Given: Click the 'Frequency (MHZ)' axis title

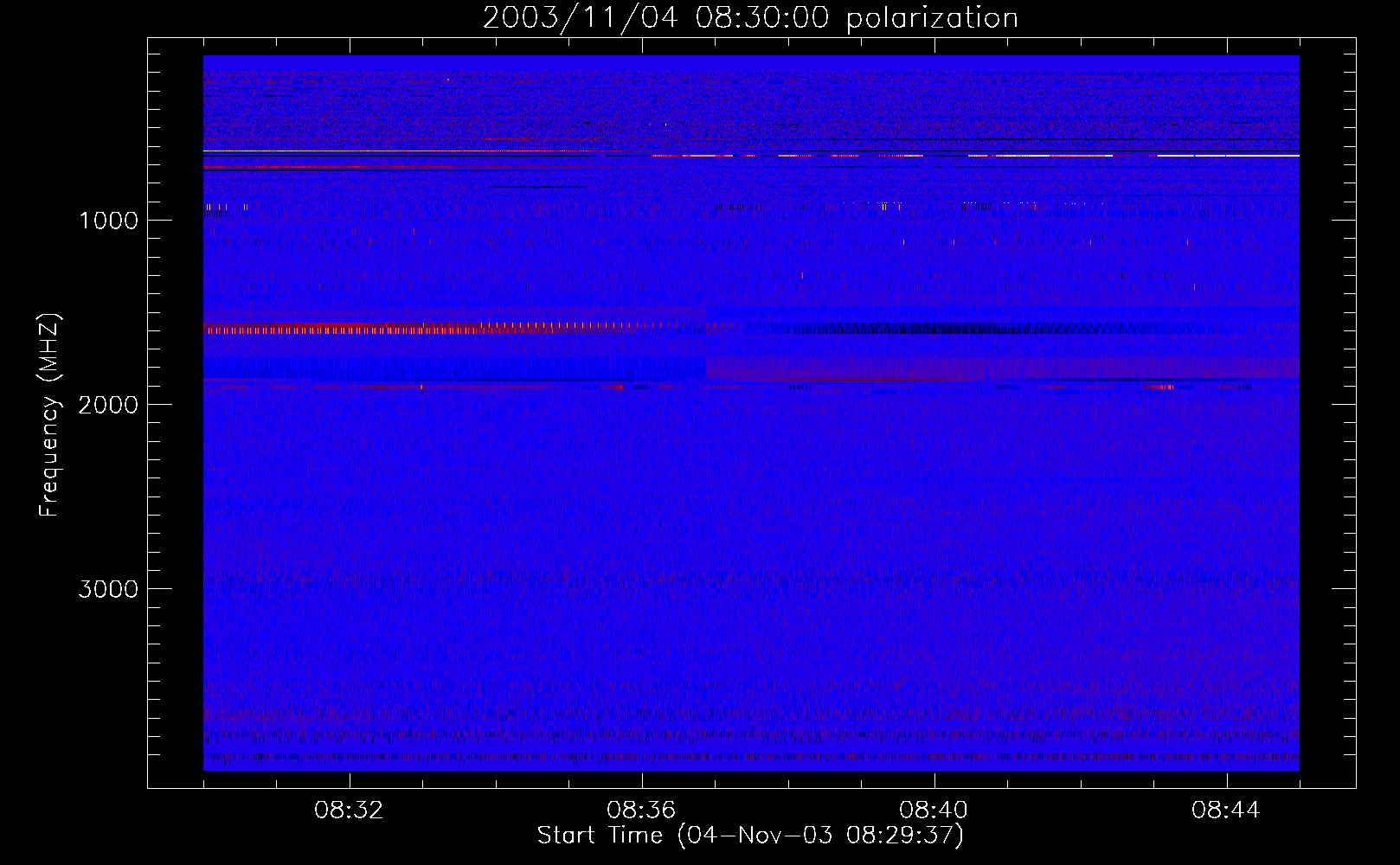Looking at the screenshot, I should coord(48,415).
